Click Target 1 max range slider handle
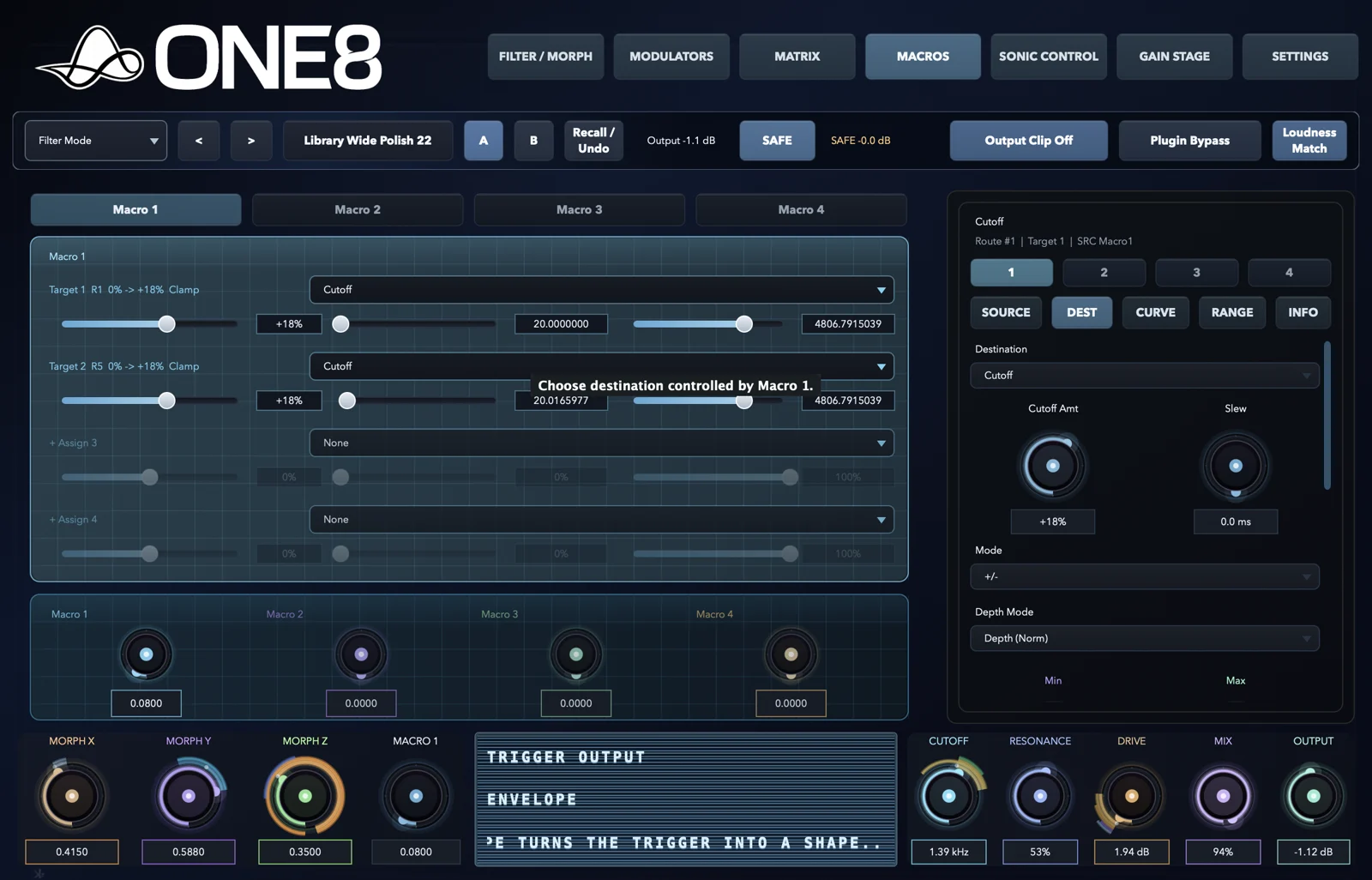Screen dimensions: 1372x880 [x=744, y=324]
